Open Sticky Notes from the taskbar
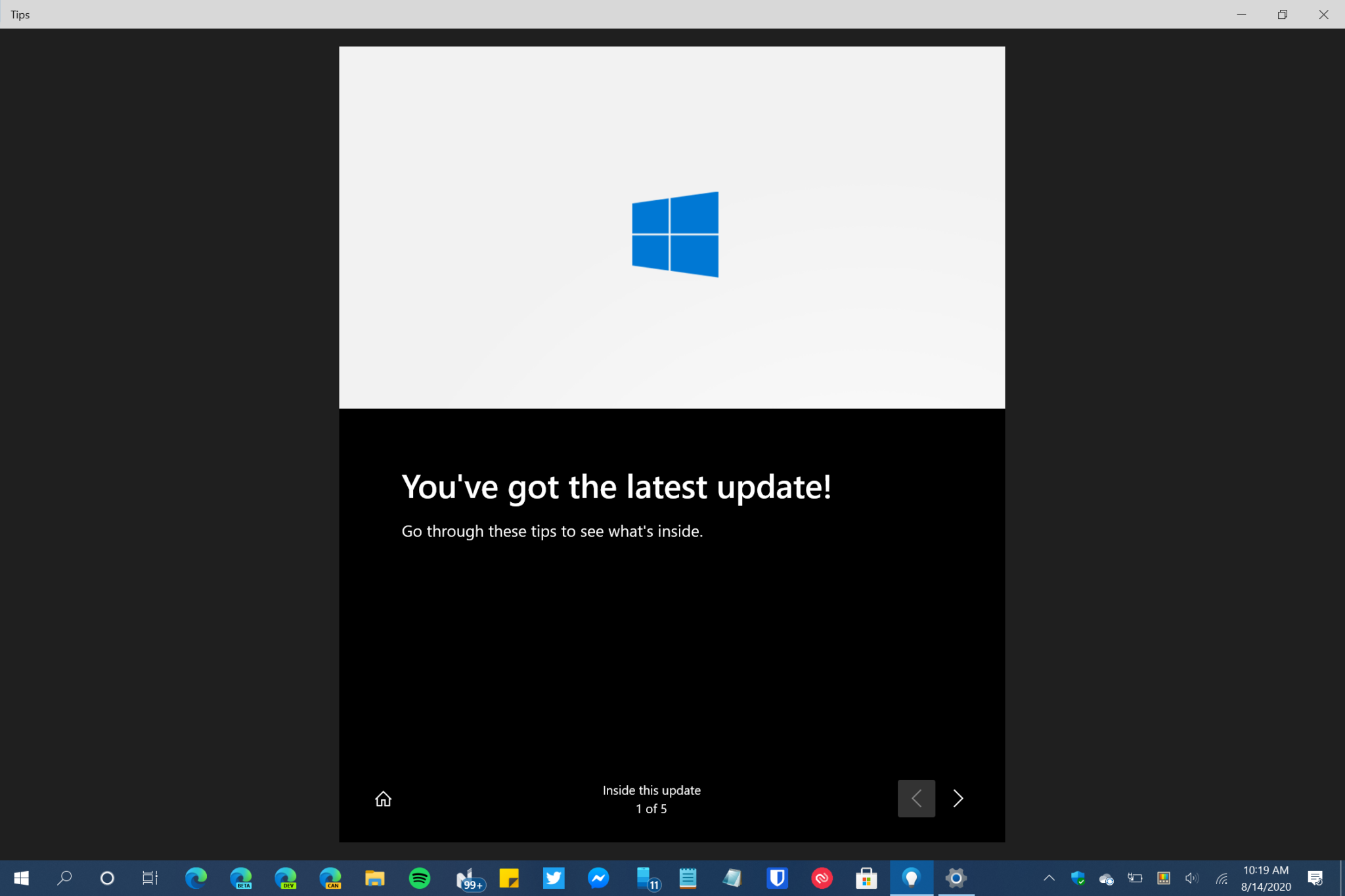 coord(509,878)
